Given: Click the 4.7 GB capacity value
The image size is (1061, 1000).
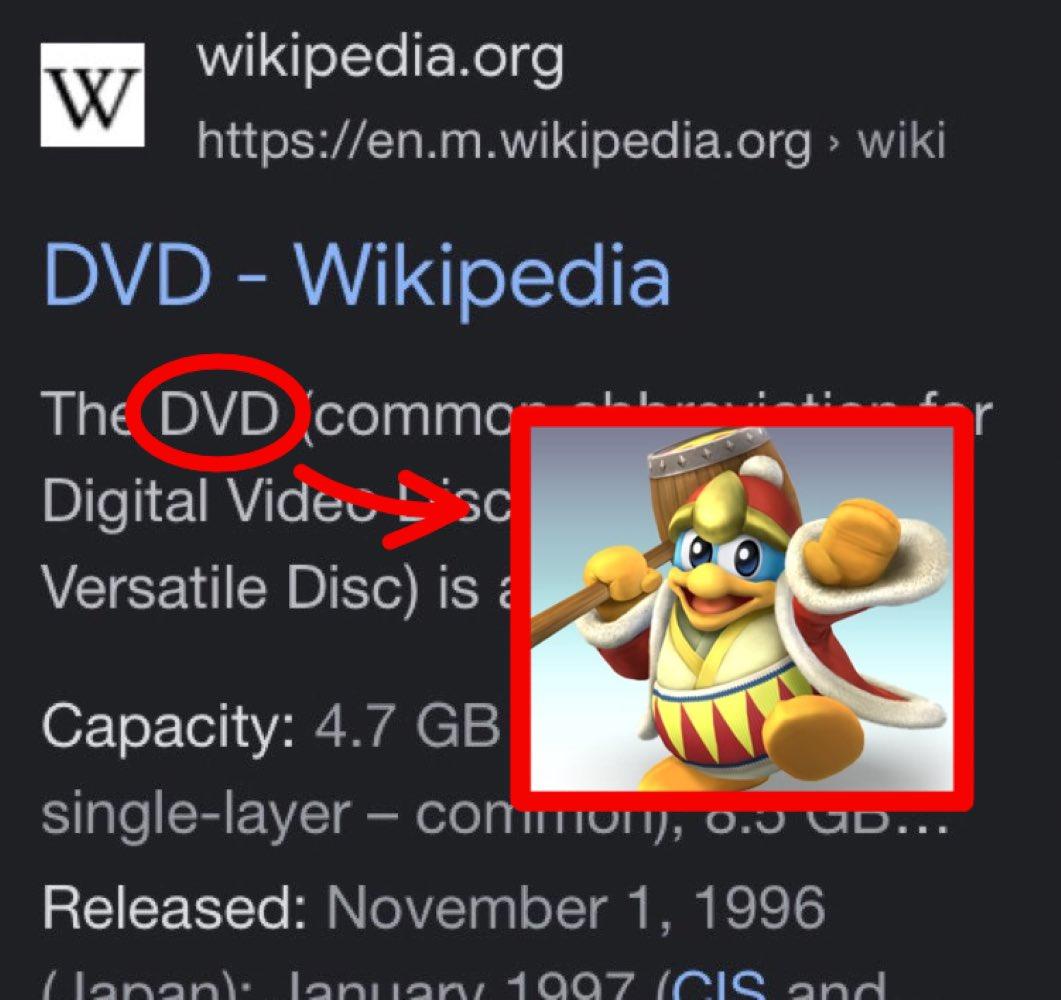Looking at the screenshot, I should click(x=407, y=725).
